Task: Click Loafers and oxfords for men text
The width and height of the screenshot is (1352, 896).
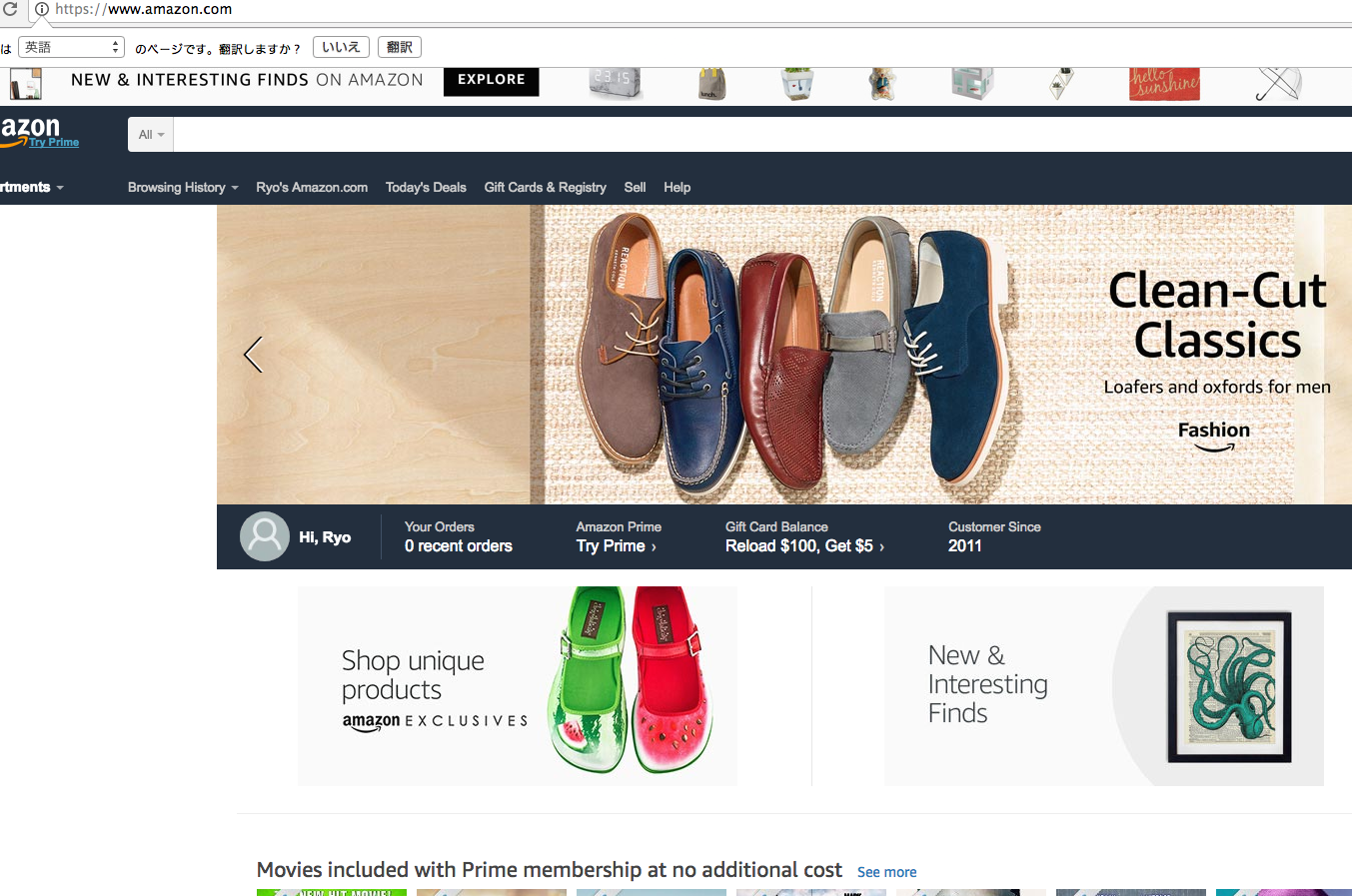Action: (1217, 387)
